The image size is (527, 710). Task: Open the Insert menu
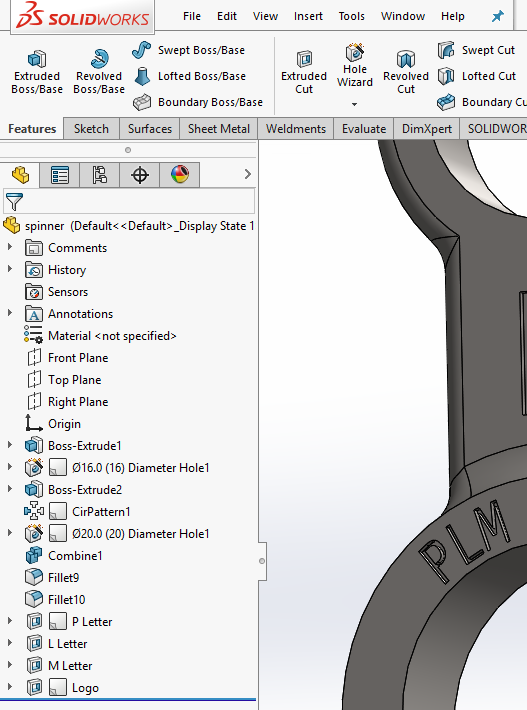click(308, 16)
